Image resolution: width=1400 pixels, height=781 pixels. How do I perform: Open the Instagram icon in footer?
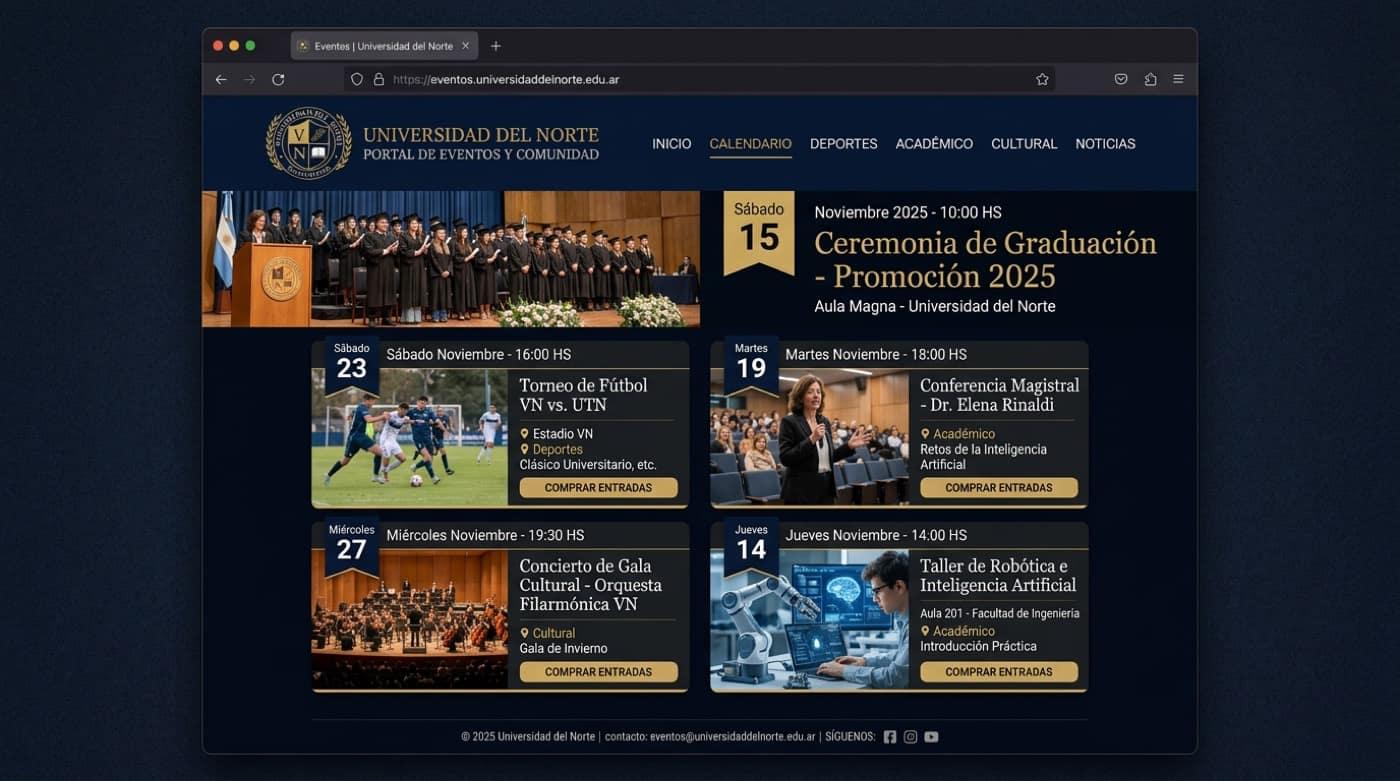[x=910, y=737]
